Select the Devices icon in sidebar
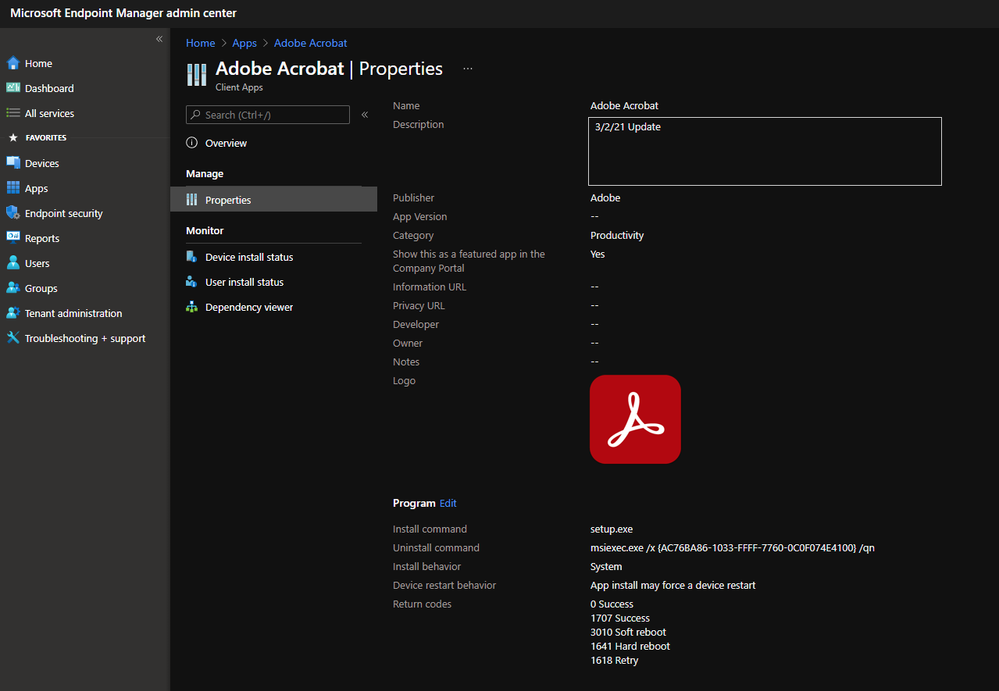This screenshot has width=999, height=691. [x=13, y=163]
